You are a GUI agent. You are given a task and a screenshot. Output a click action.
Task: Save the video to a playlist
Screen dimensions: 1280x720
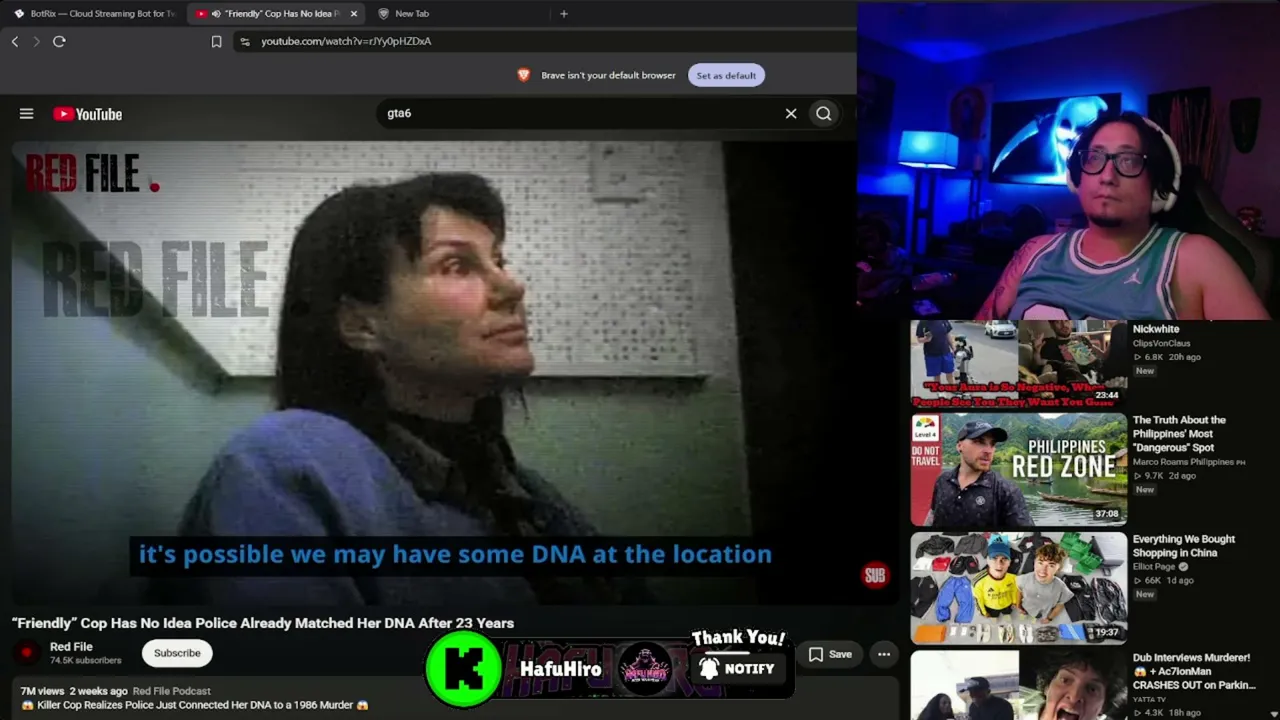click(831, 654)
